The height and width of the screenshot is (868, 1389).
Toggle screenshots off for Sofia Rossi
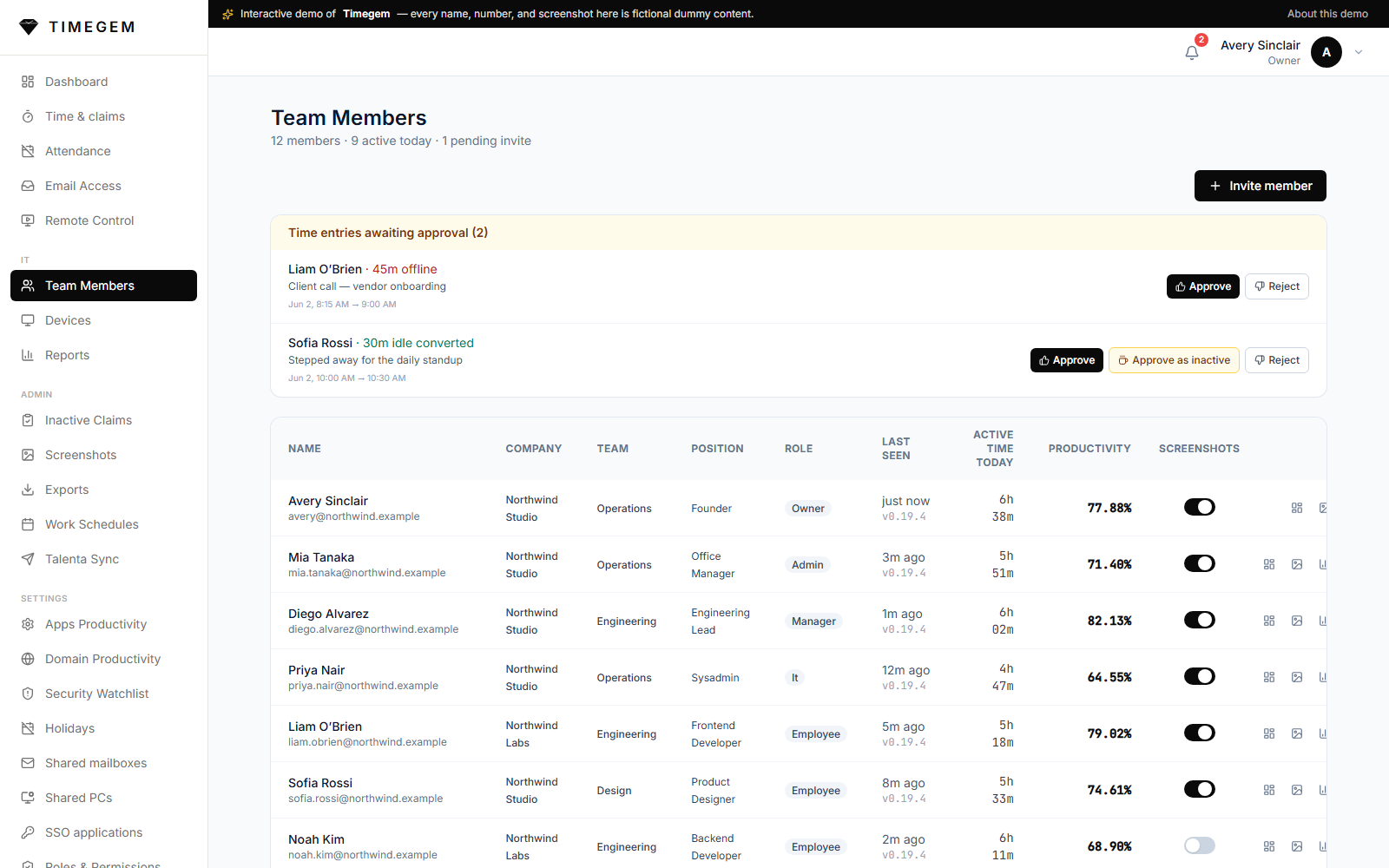point(1200,789)
